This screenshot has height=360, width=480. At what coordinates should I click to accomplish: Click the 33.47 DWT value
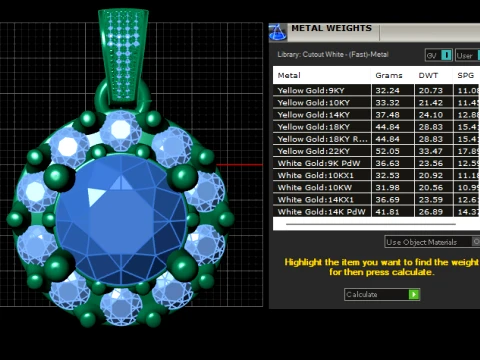click(431, 151)
